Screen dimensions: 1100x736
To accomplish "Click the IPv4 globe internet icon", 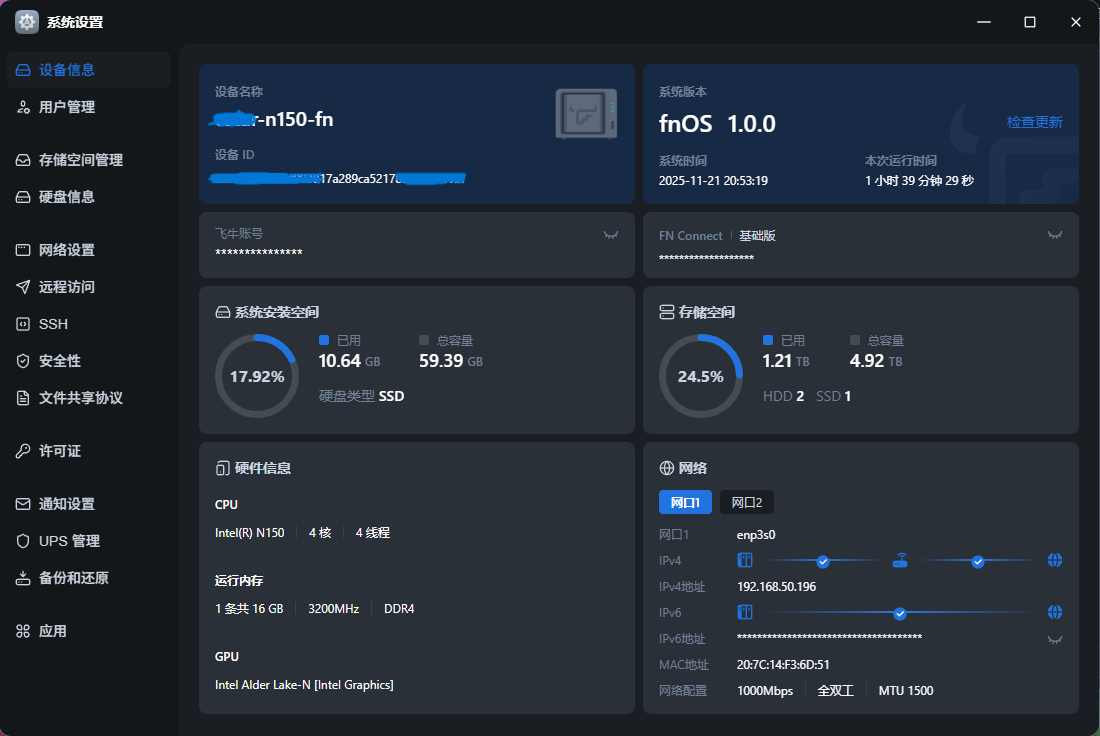I will click(1054, 561).
